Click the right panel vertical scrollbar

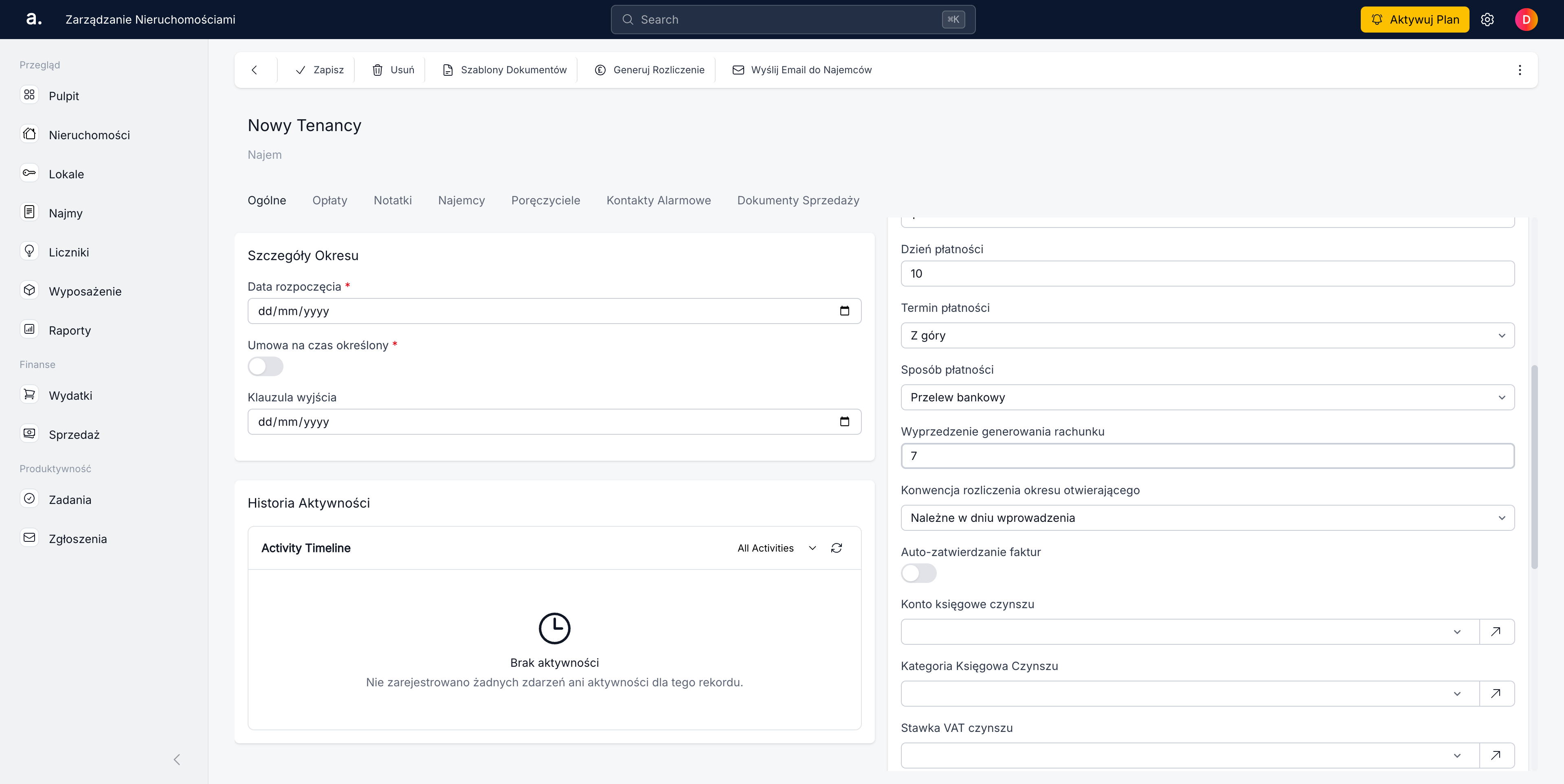(1534, 467)
